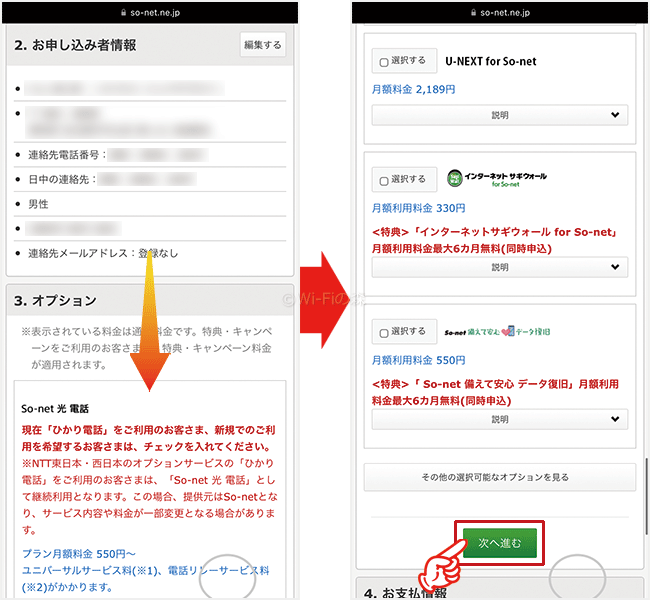Click the So-net 光 電話 heading
The height and width of the screenshot is (600, 650).
tap(55, 409)
